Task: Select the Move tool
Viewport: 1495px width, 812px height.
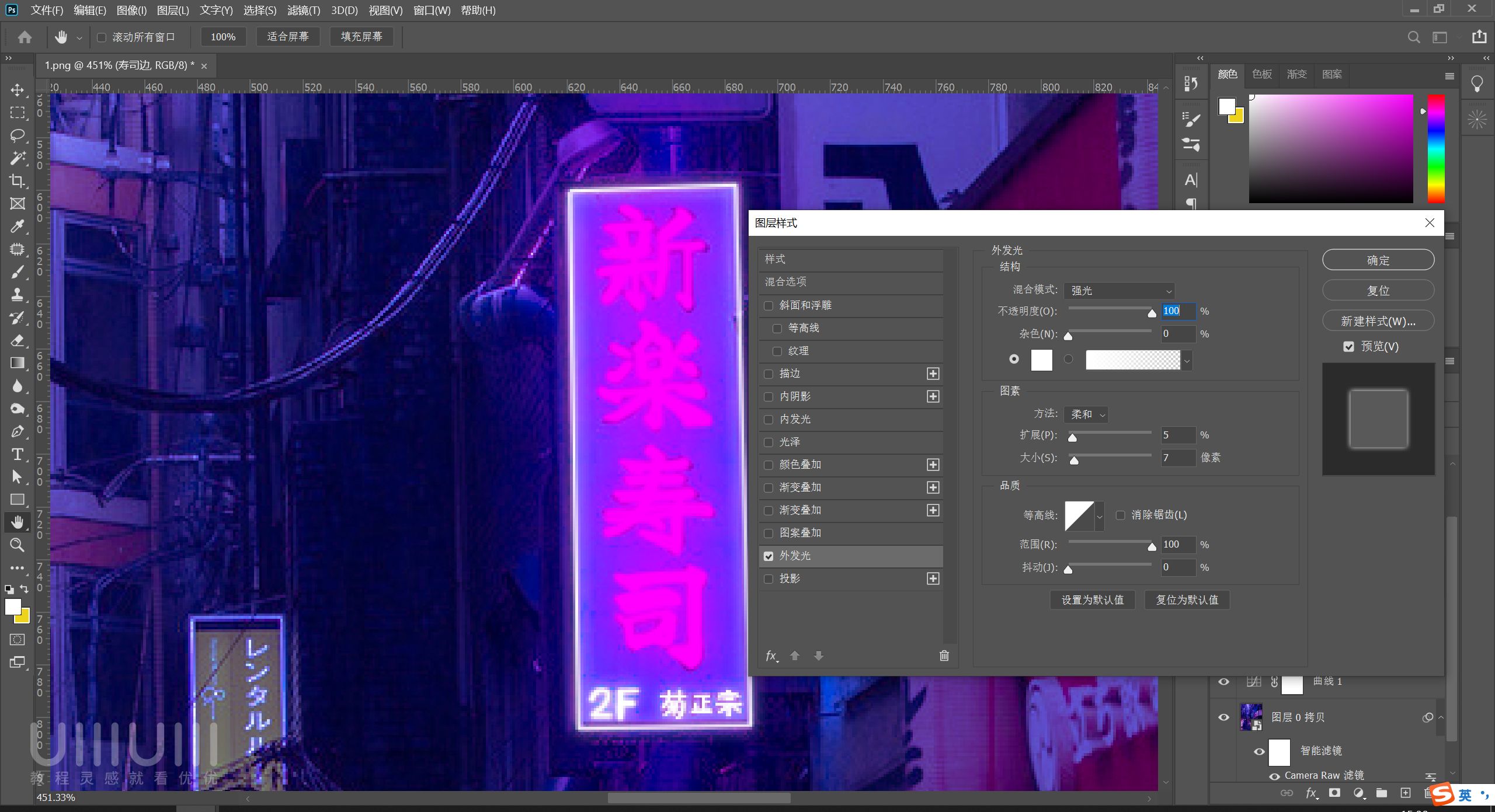Action: point(18,90)
